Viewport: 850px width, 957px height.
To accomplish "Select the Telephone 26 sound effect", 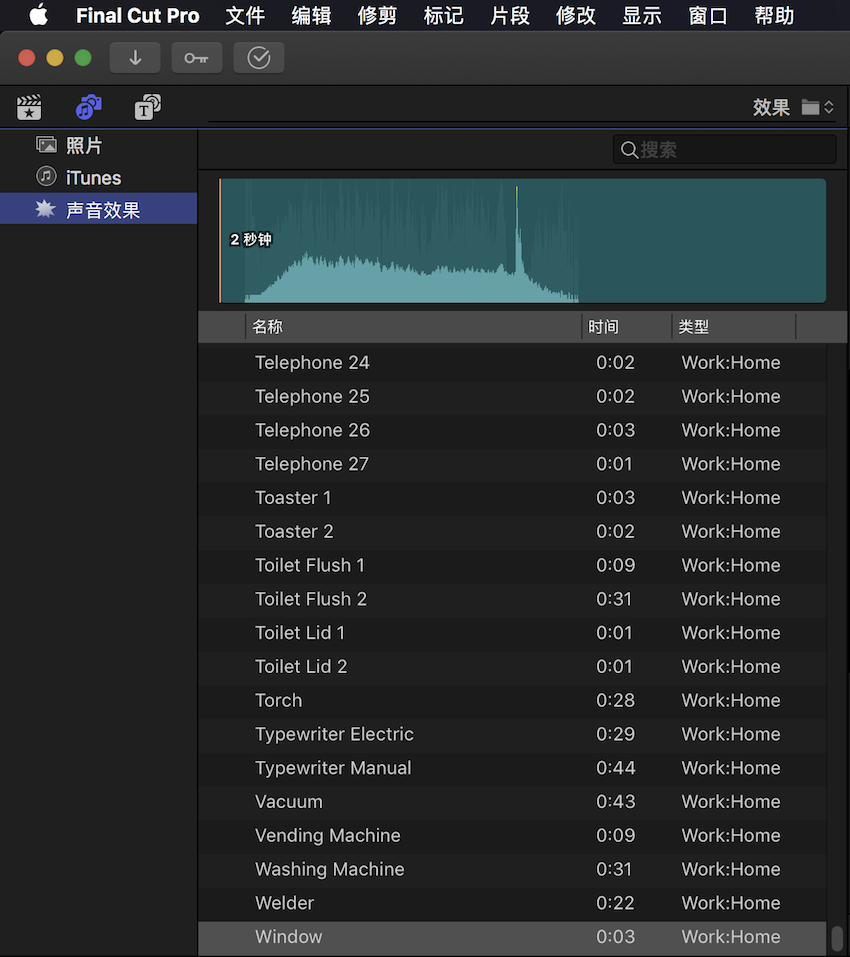I will point(512,430).
